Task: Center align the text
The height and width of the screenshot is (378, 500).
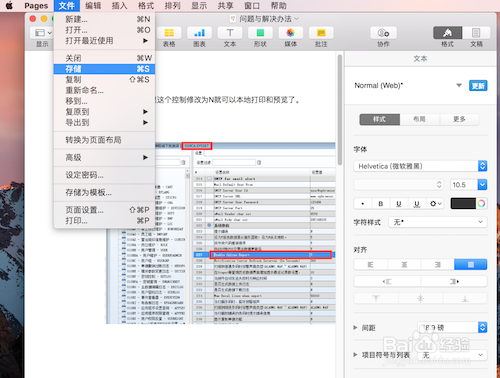Action: point(404,264)
